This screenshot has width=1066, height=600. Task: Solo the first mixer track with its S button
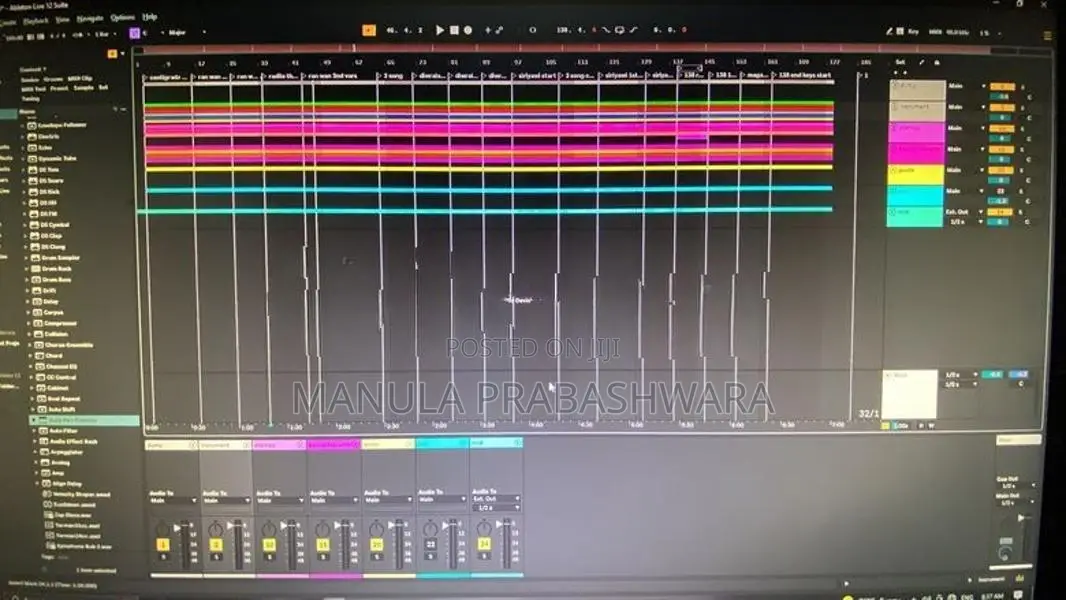click(163, 557)
